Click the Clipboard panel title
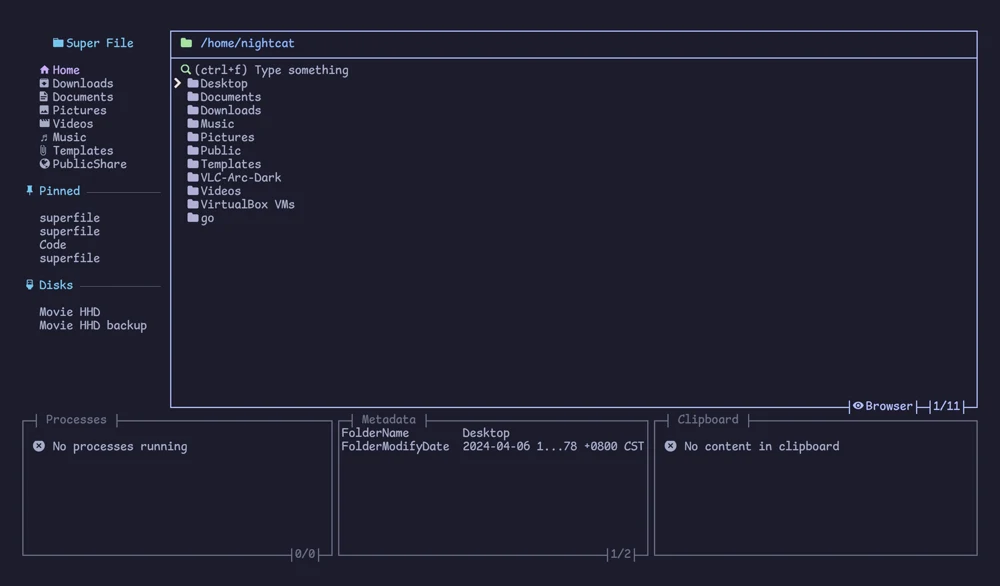The width and height of the screenshot is (1000, 586). point(708,419)
